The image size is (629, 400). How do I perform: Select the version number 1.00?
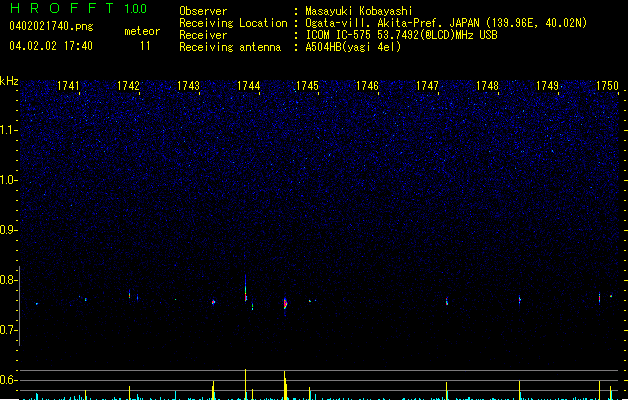coord(135,9)
